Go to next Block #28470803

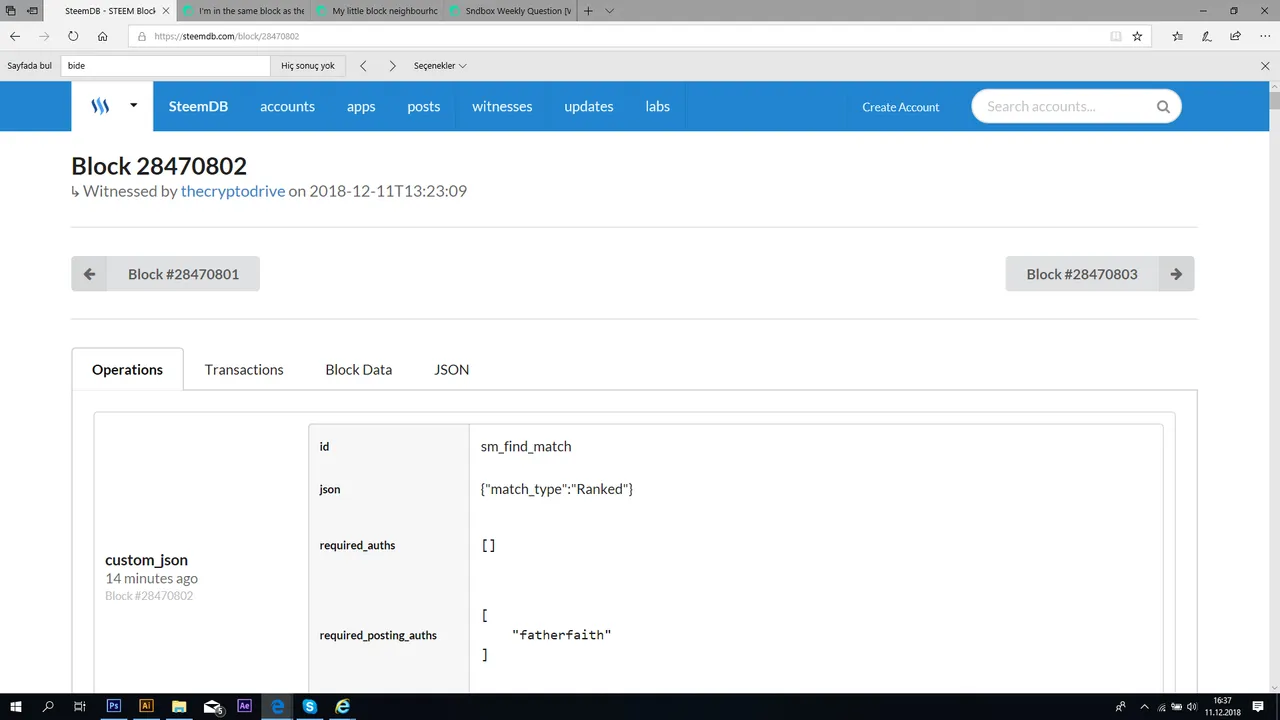1100,274
